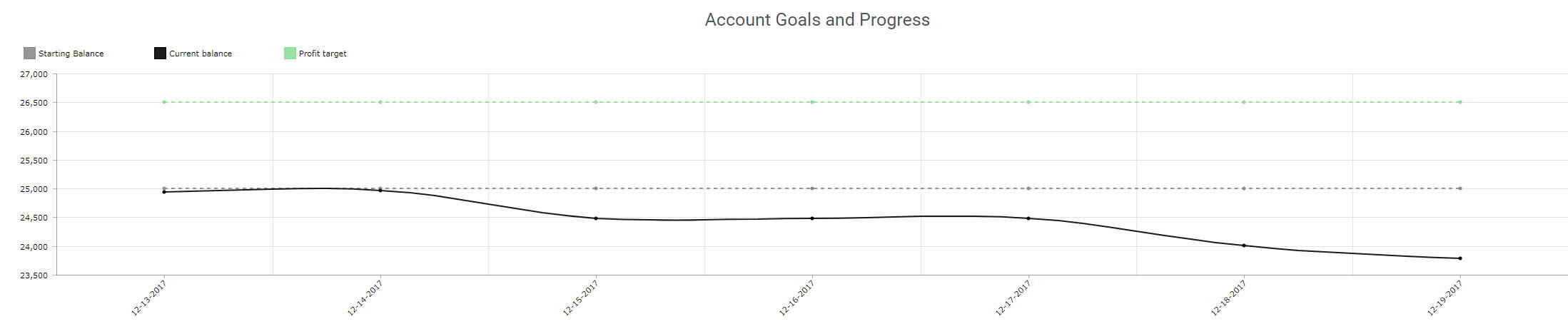This screenshot has width=1568, height=324.
Task: Click the black Current balance legend swatch
Action: coord(160,54)
